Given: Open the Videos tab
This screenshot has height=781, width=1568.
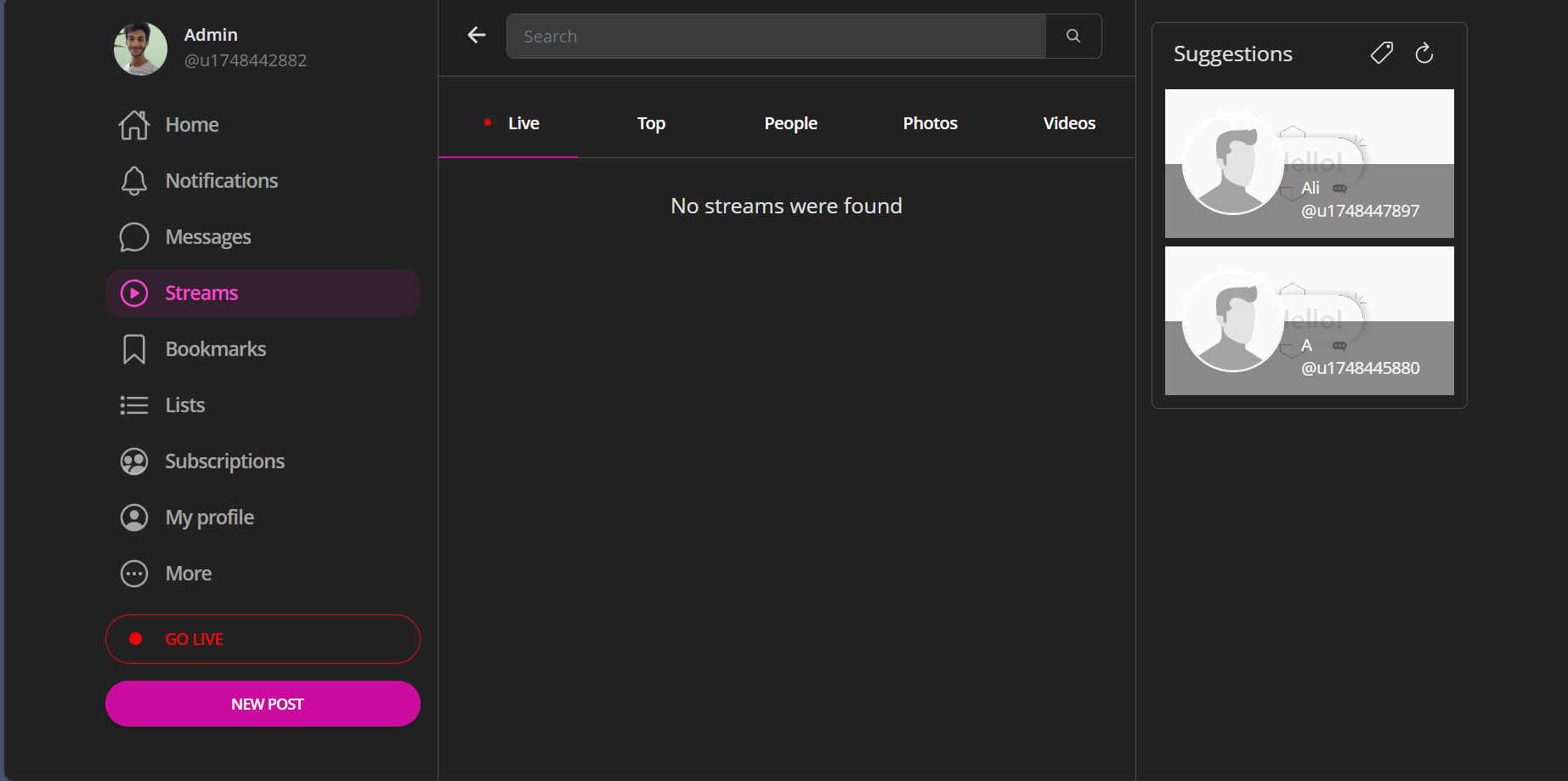Looking at the screenshot, I should (x=1069, y=123).
